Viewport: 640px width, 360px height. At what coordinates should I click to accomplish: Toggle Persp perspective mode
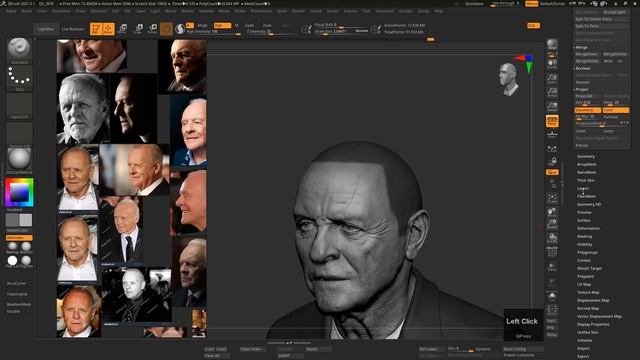click(x=552, y=121)
